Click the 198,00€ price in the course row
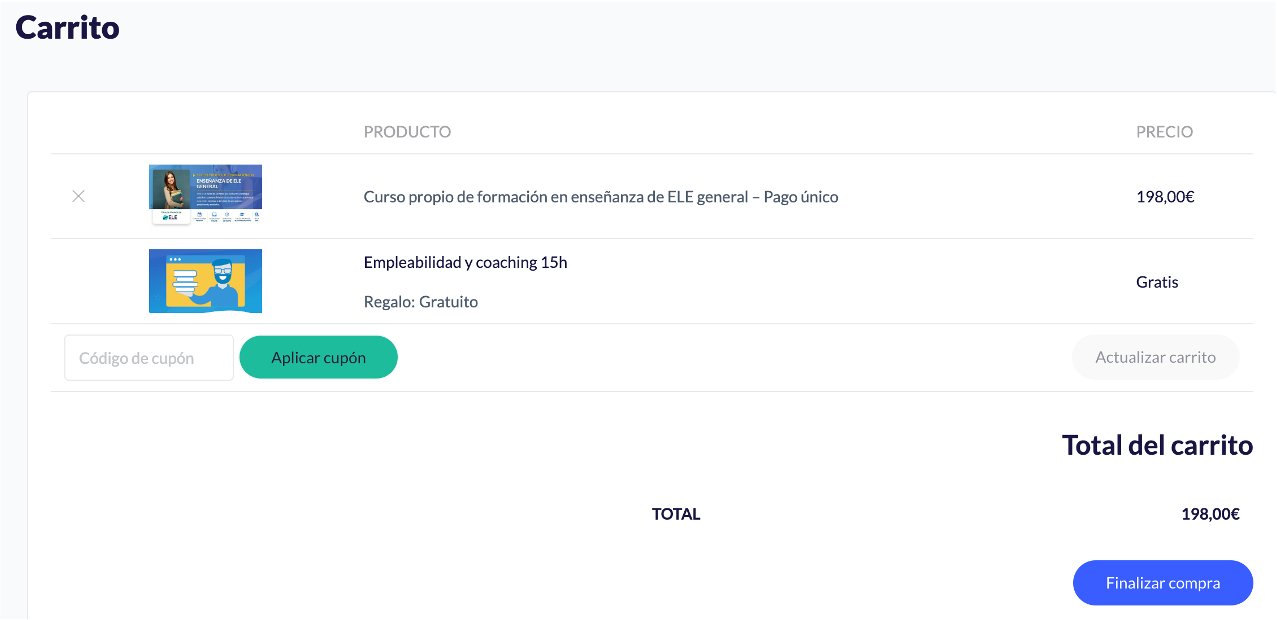The width and height of the screenshot is (1277, 620). coord(1165,197)
